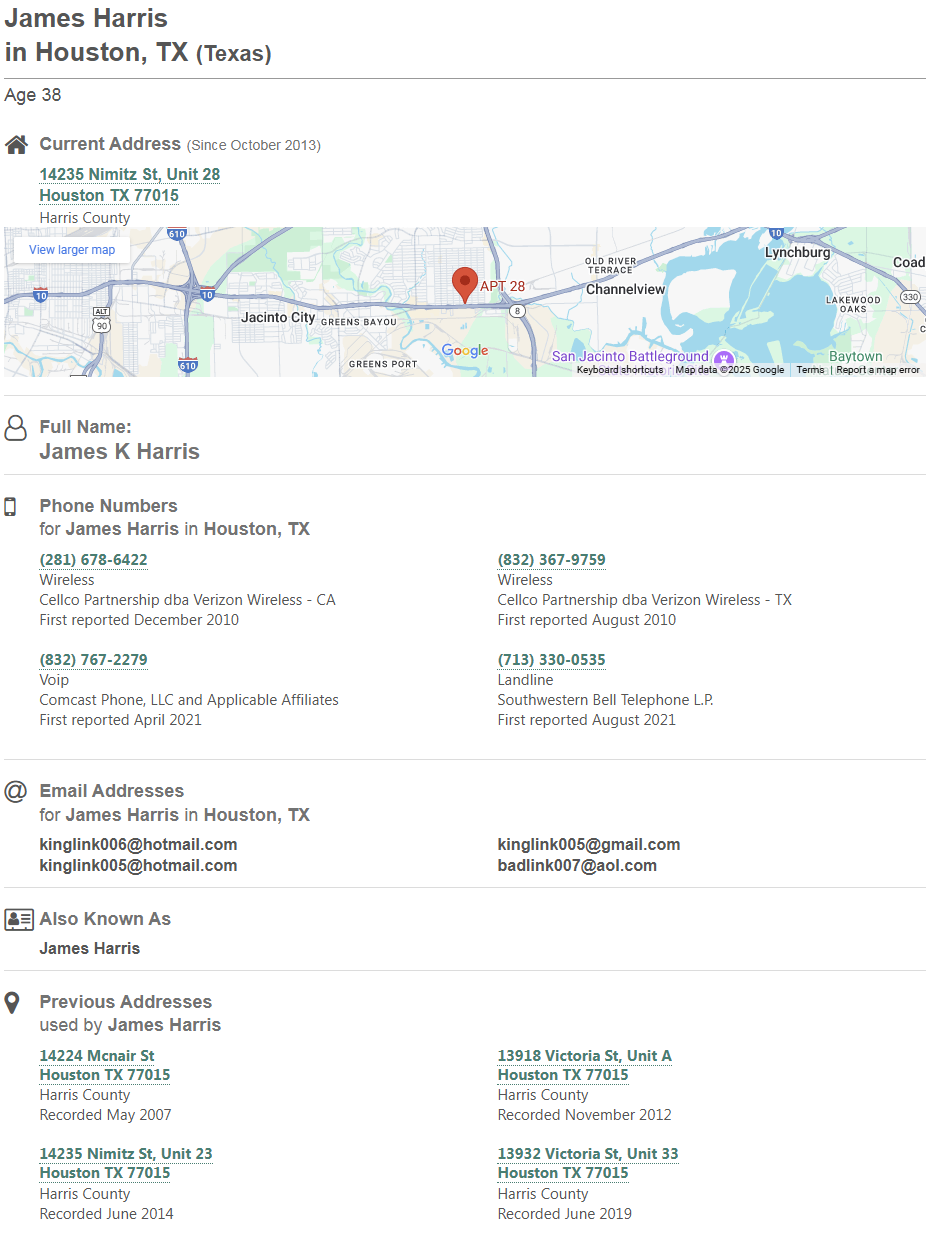Click the person icon next to Full Name

tap(16, 429)
